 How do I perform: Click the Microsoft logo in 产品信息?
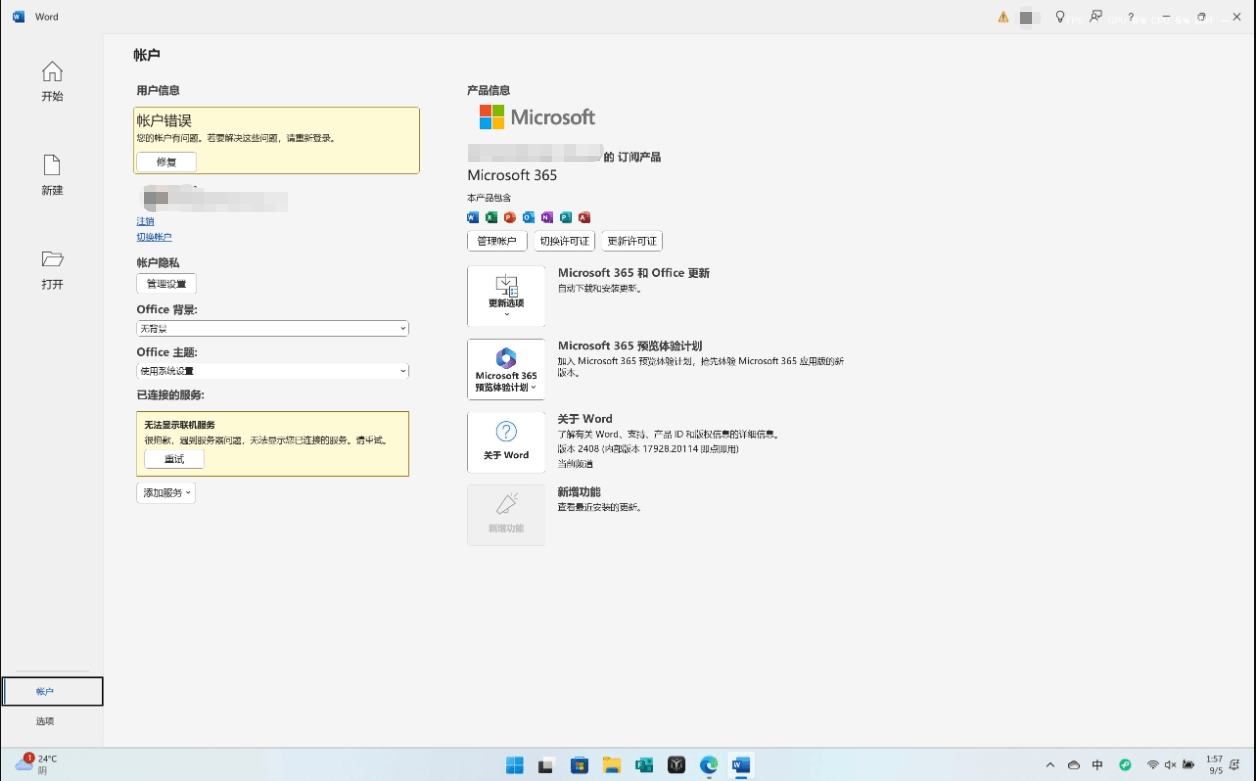537,117
